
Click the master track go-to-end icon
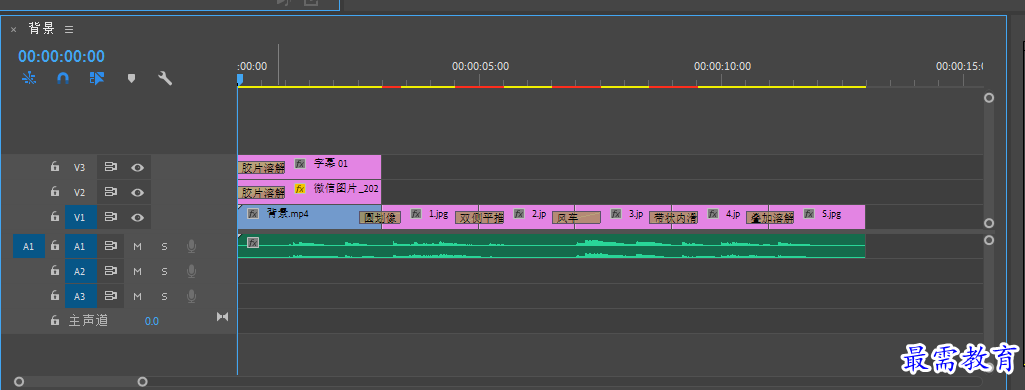[222, 317]
